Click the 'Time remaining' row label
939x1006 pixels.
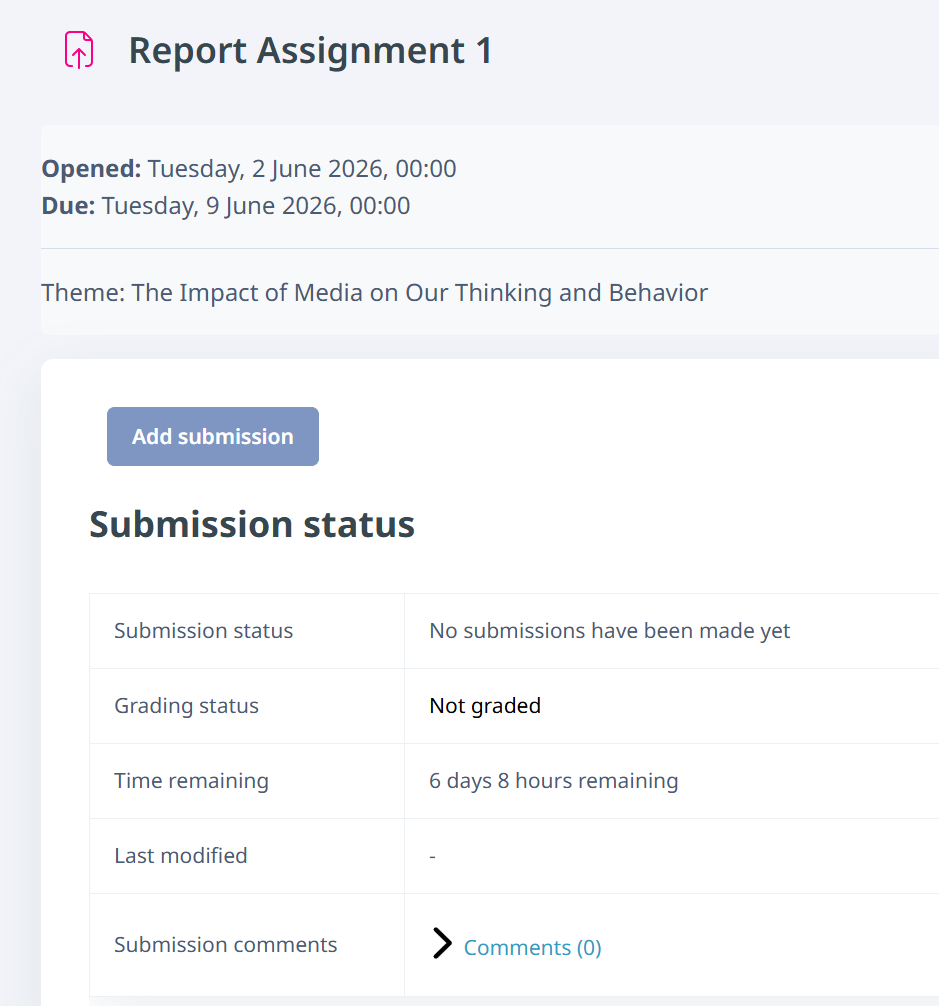tap(191, 781)
